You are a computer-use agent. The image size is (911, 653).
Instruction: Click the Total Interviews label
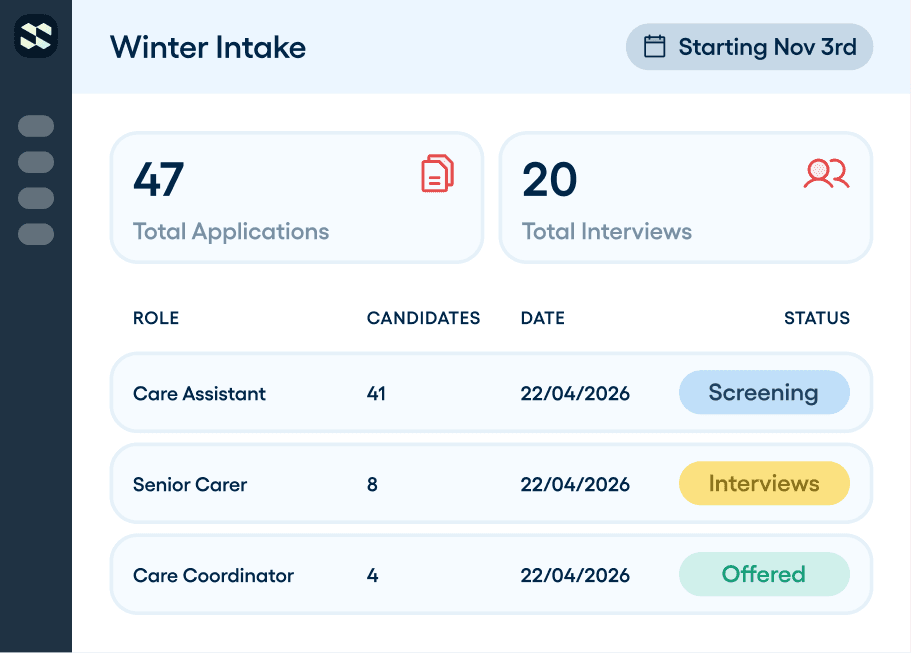[607, 232]
